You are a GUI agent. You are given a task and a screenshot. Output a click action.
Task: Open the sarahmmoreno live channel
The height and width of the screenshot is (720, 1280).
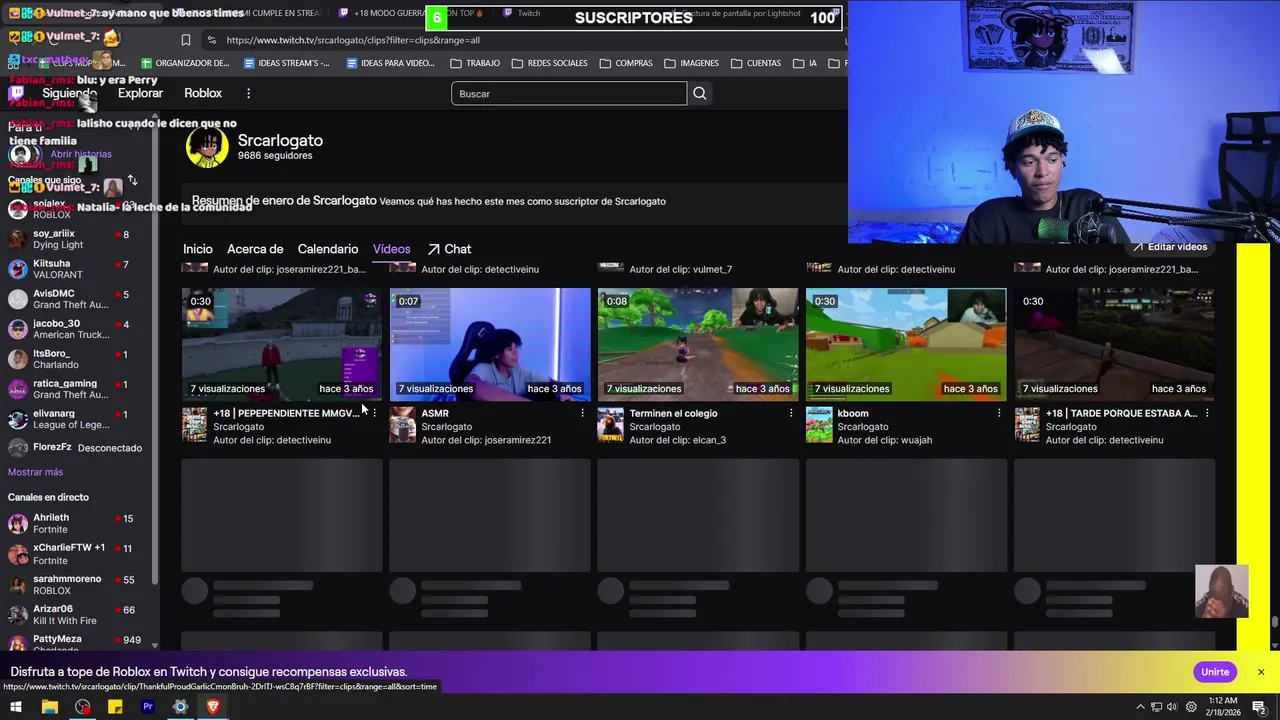click(70, 585)
